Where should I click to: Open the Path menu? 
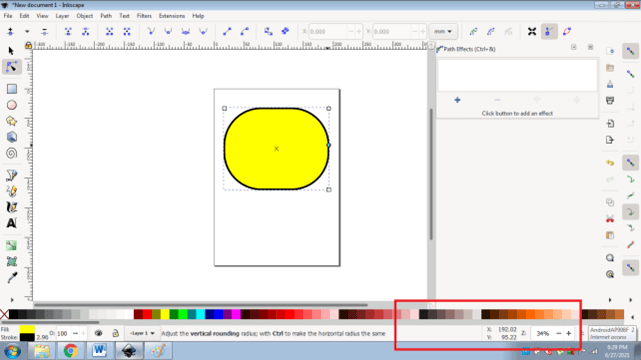click(106, 16)
